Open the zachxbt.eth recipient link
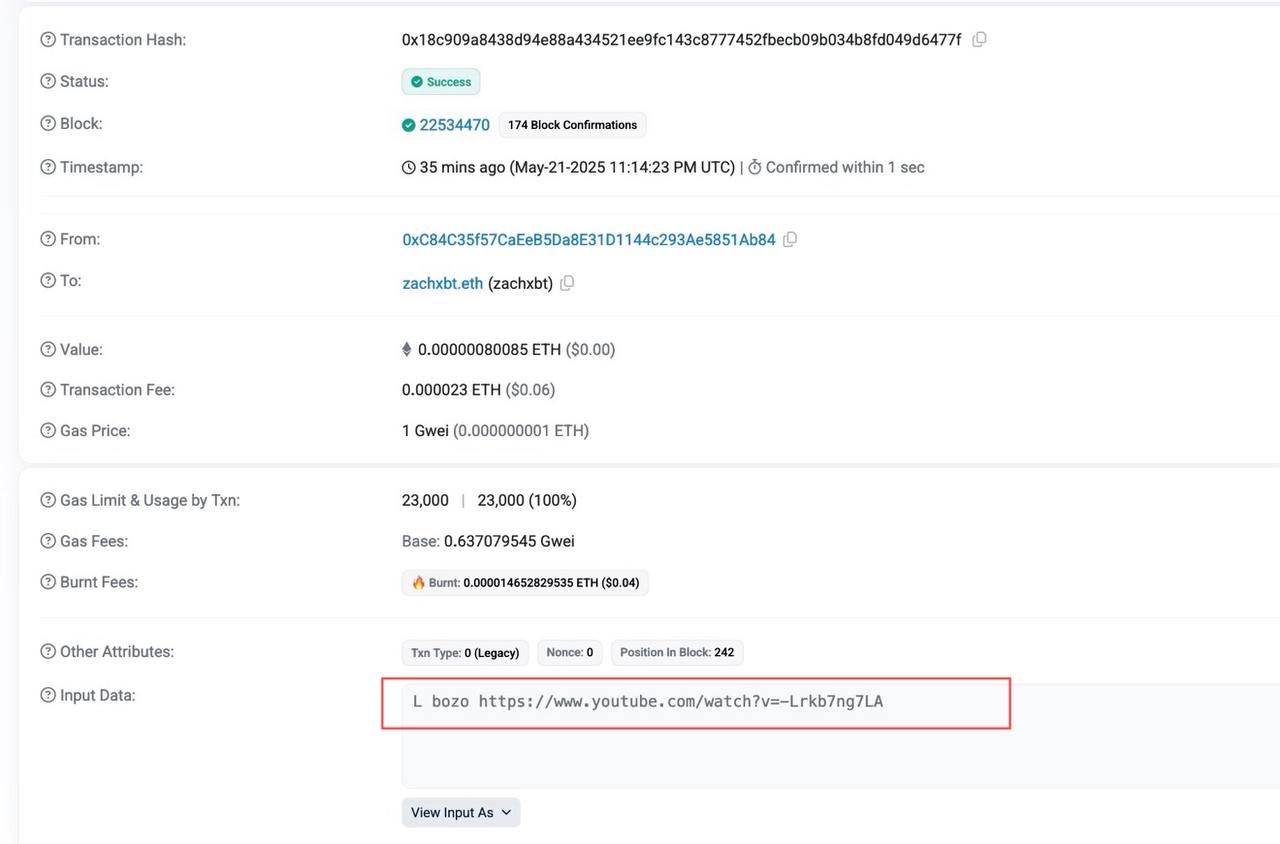The height and width of the screenshot is (844, 1280). pyautogui.click(x=442, y=283)
